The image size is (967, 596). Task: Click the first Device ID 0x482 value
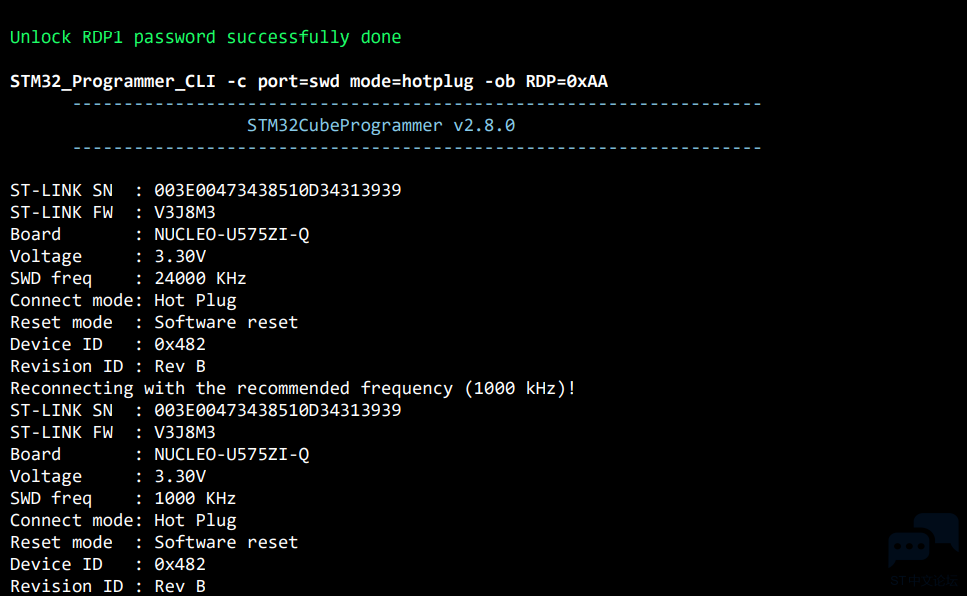pyautogui.click(x=179, y=344)
